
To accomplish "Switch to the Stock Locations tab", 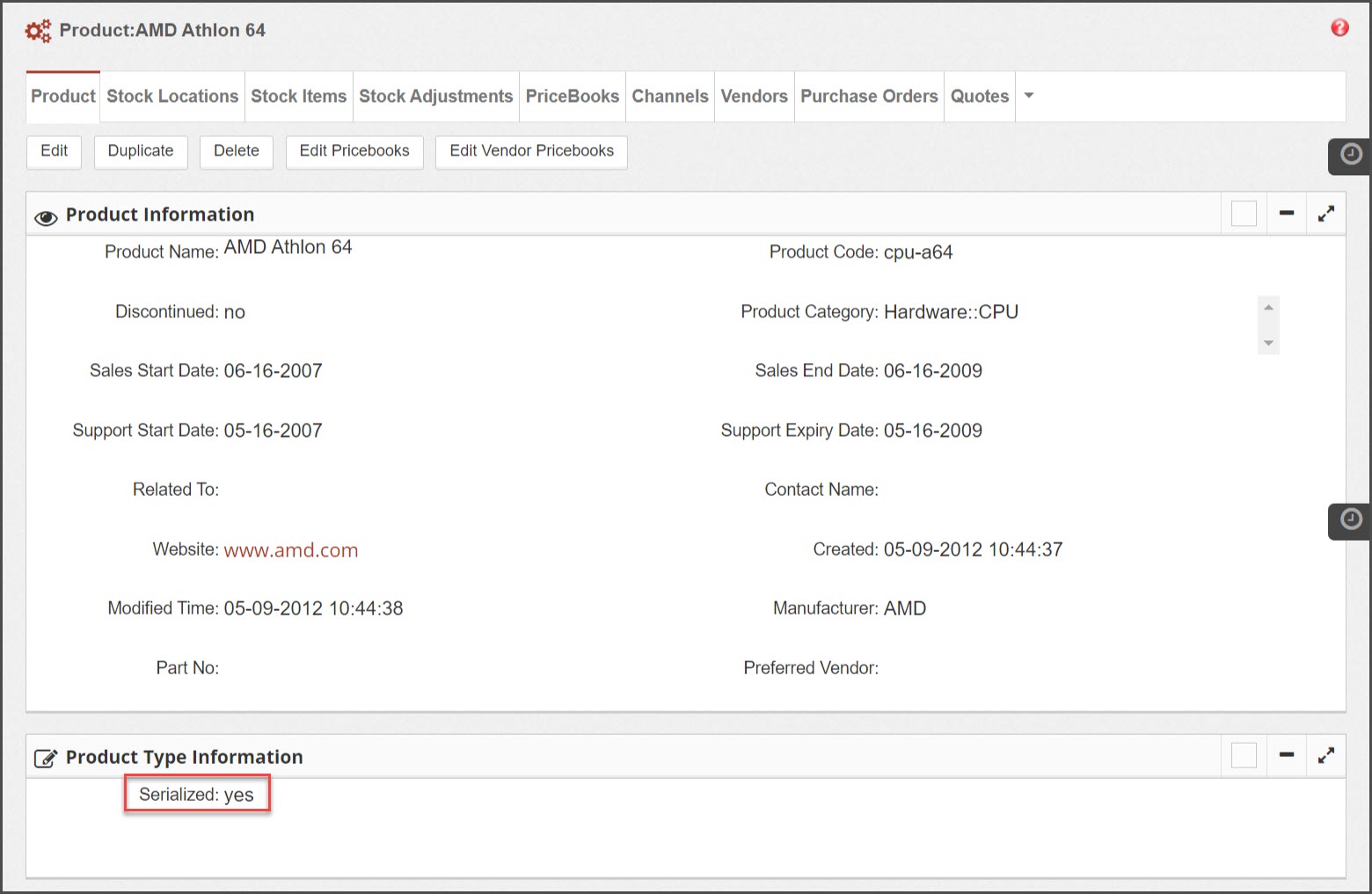I will pos(172,96).
